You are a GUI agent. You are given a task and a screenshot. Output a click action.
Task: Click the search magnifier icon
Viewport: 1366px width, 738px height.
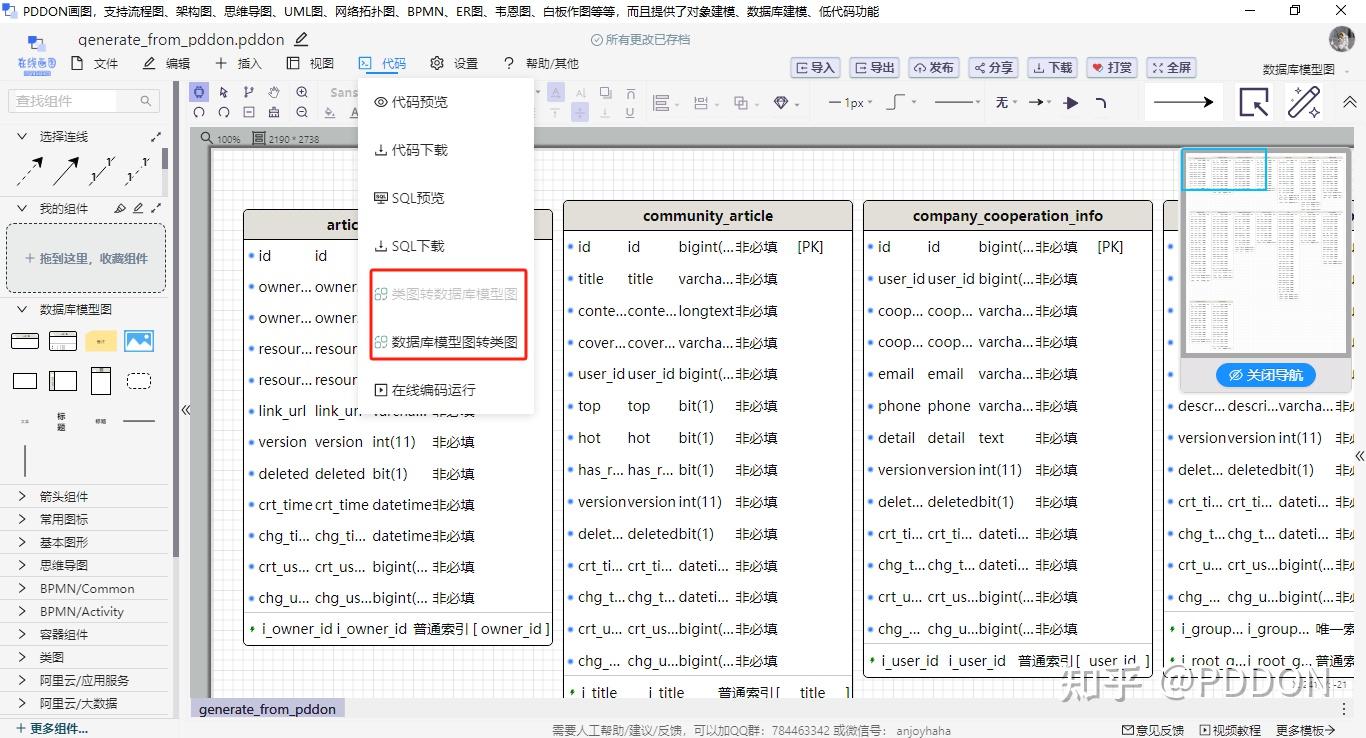click(x=146, y=101)
